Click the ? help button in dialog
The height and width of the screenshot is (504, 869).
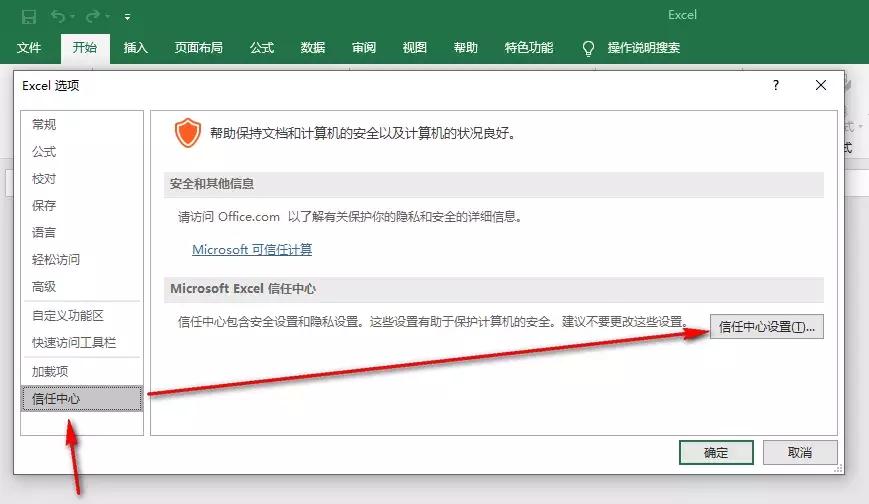pyautogui.click(x=776, y=85)
